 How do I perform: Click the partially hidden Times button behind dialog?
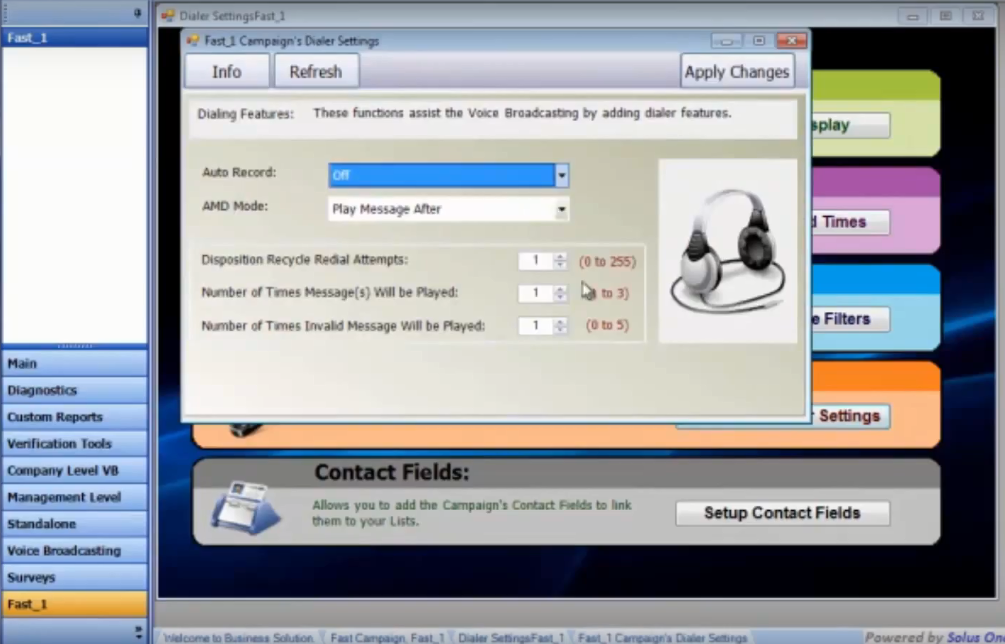point(851,222)
